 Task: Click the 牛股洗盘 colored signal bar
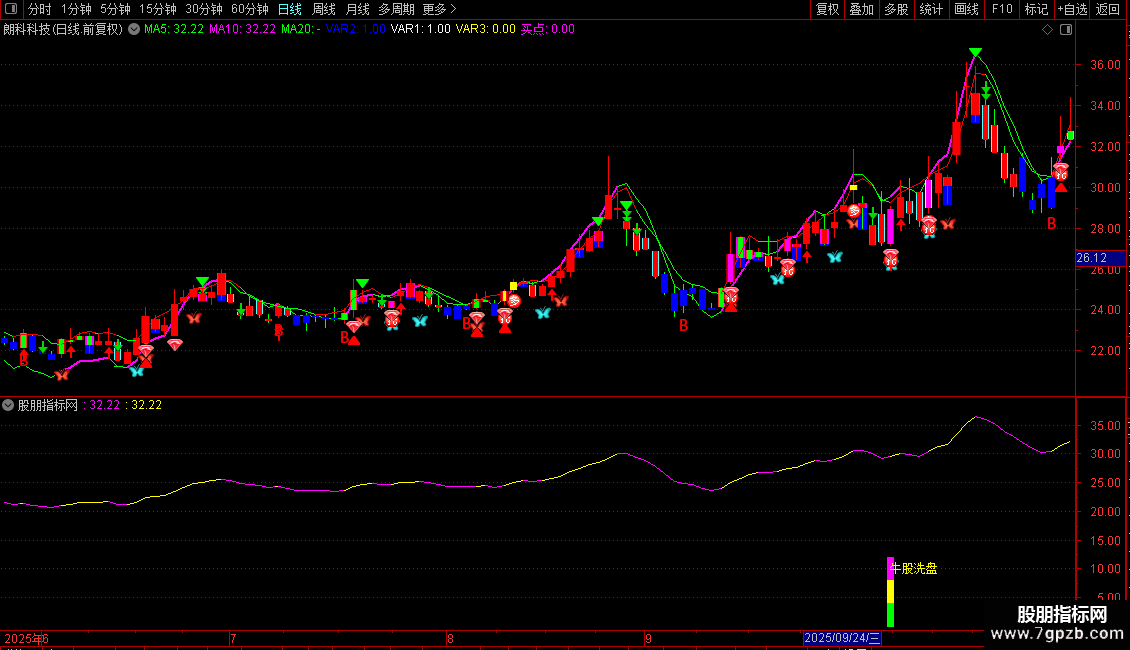(890, 592)
